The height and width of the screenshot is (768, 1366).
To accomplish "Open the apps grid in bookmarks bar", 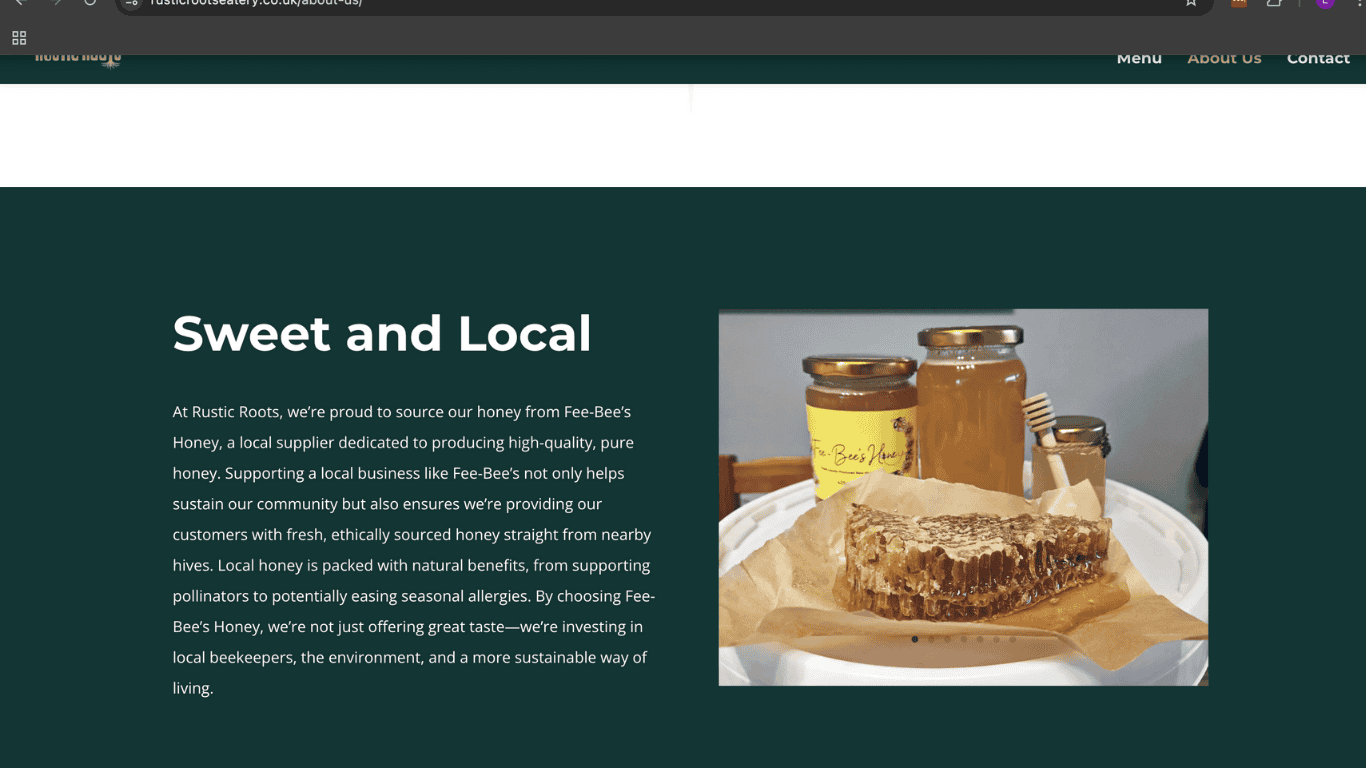I will [19, 38].
